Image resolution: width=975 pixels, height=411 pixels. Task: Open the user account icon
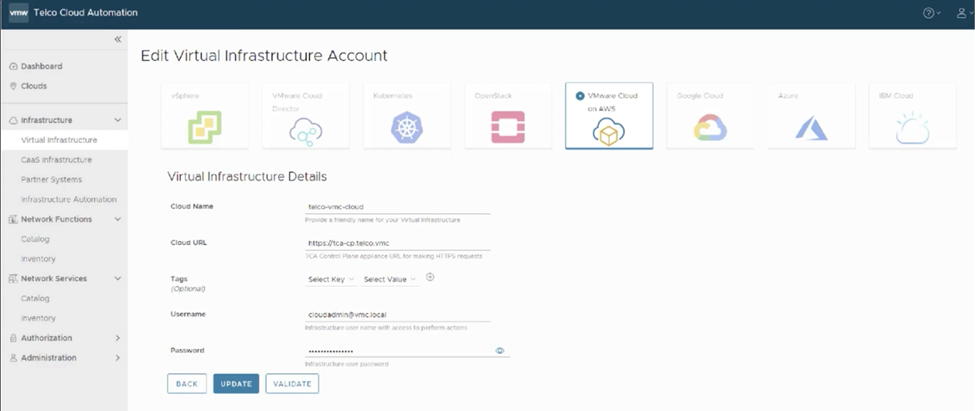pyautogui.click(x=961, y=13)
